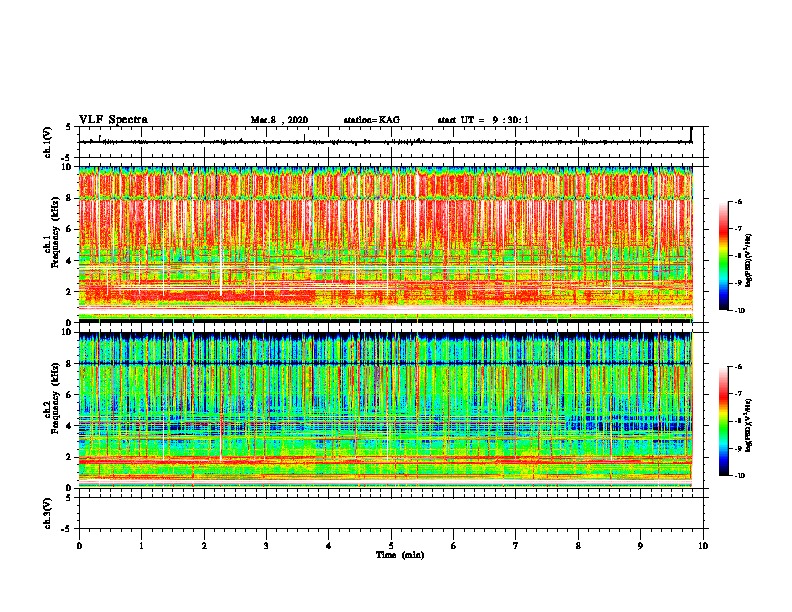
Task: Click the ch.1 color bar "-6" tick label
Action: click(738, 202)
